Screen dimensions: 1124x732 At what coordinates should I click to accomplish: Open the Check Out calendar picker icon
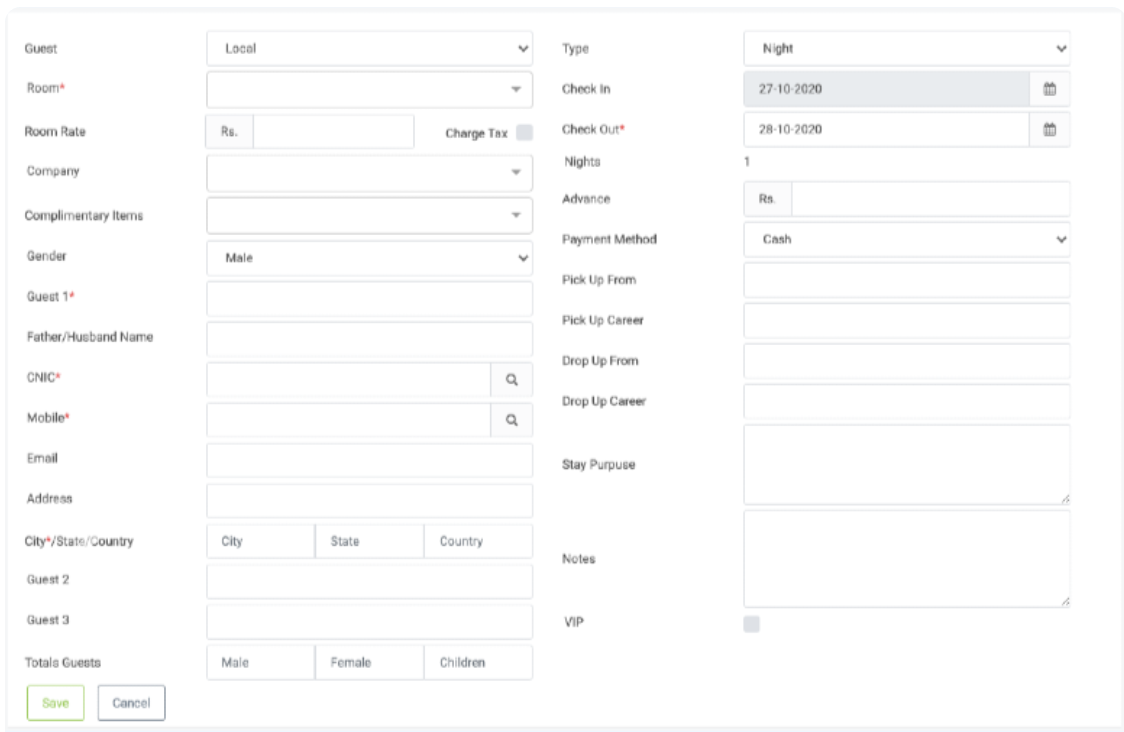tap(1050, 129)
